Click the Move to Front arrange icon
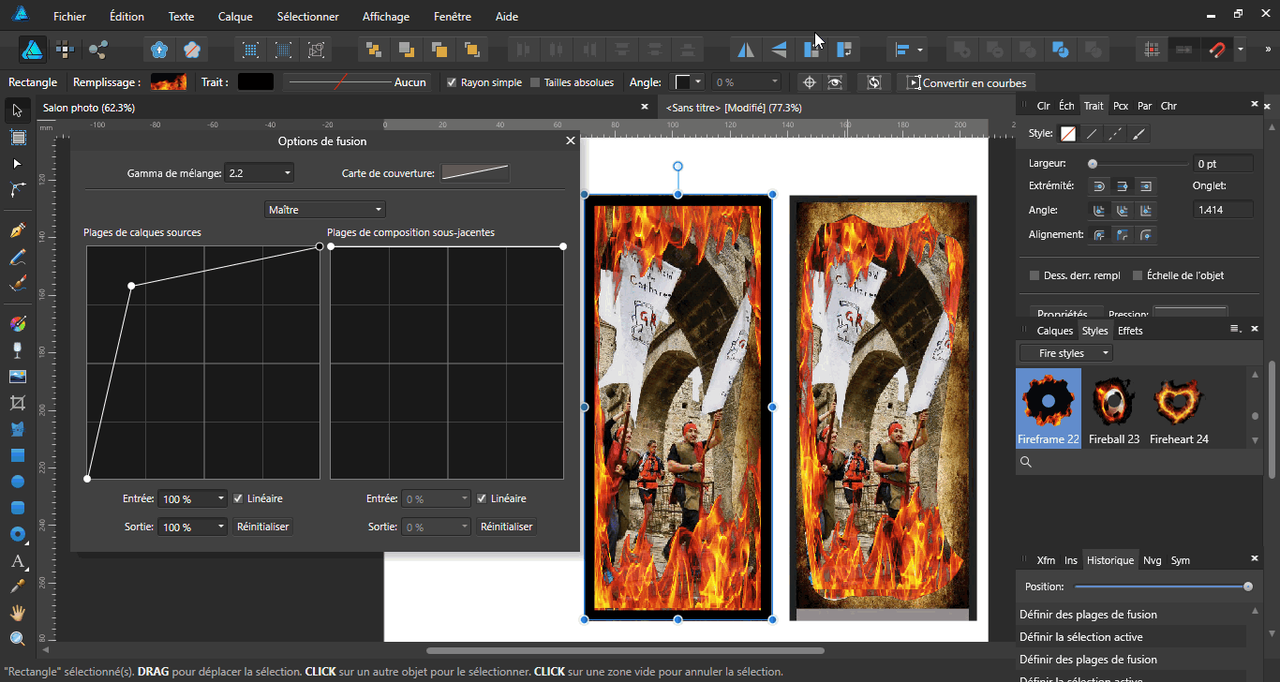The width and height of the screenshot is (1280, 682). (471, 49)
